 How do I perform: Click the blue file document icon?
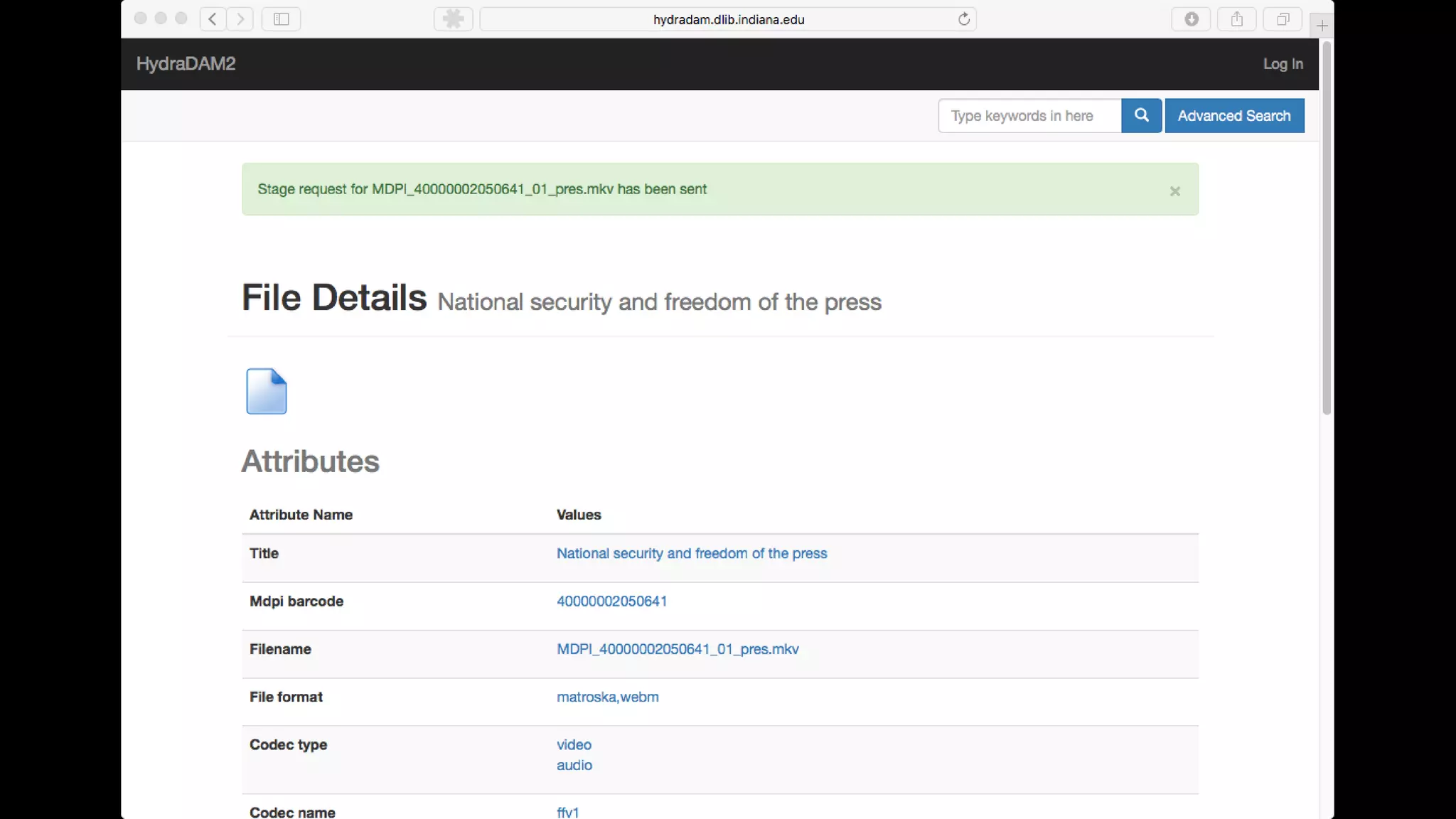coord(266,391)
